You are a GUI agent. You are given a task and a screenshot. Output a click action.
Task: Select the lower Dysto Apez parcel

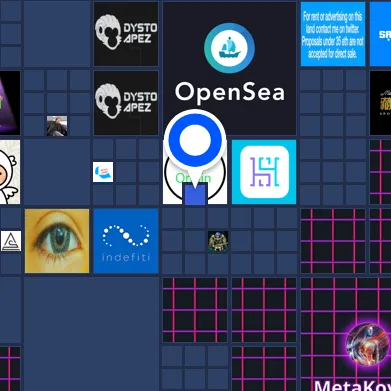[x=126, y=103]
